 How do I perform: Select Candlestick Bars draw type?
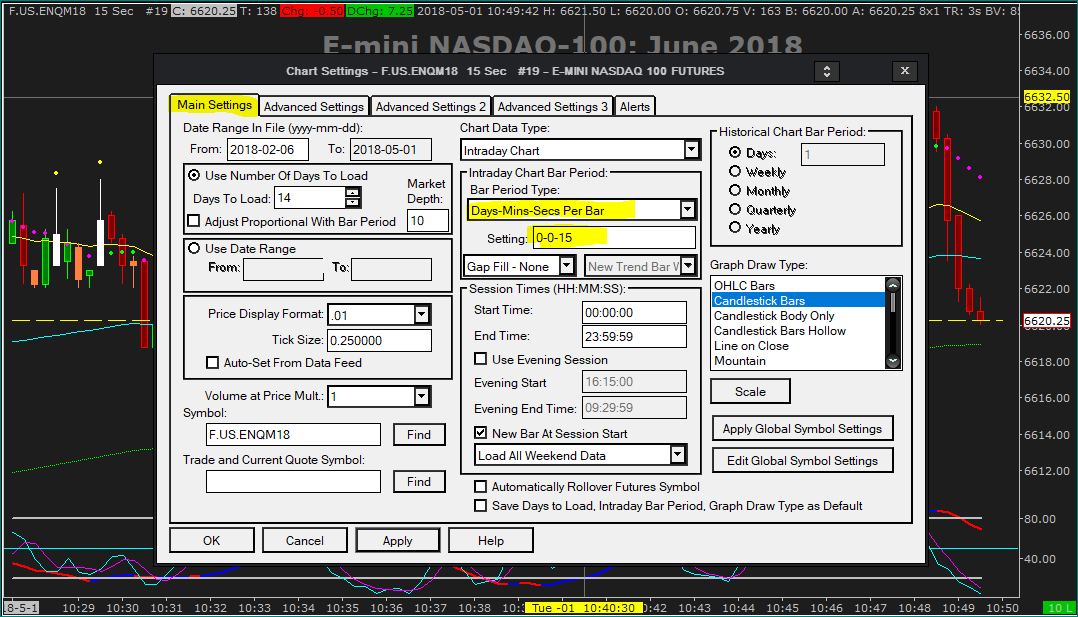[x=799, y=301]
